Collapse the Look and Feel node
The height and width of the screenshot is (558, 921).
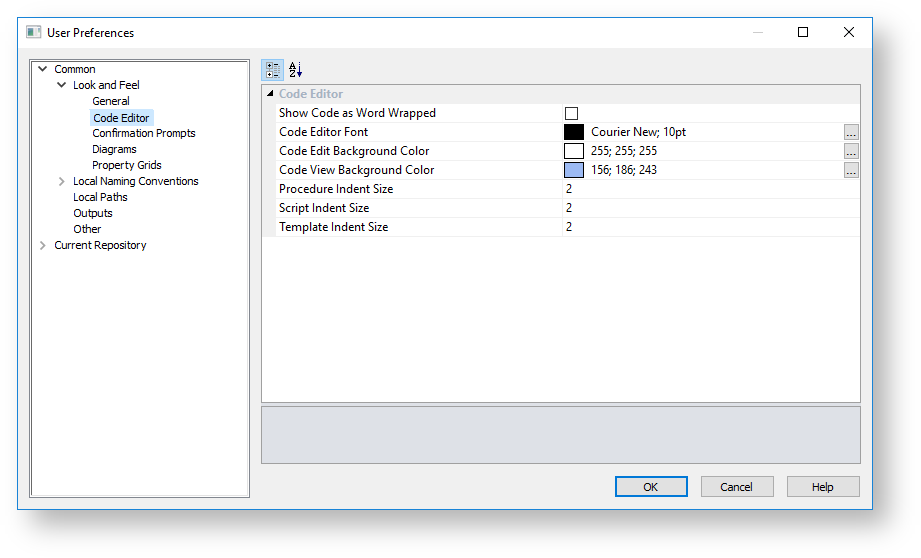(x=62, y=85)
